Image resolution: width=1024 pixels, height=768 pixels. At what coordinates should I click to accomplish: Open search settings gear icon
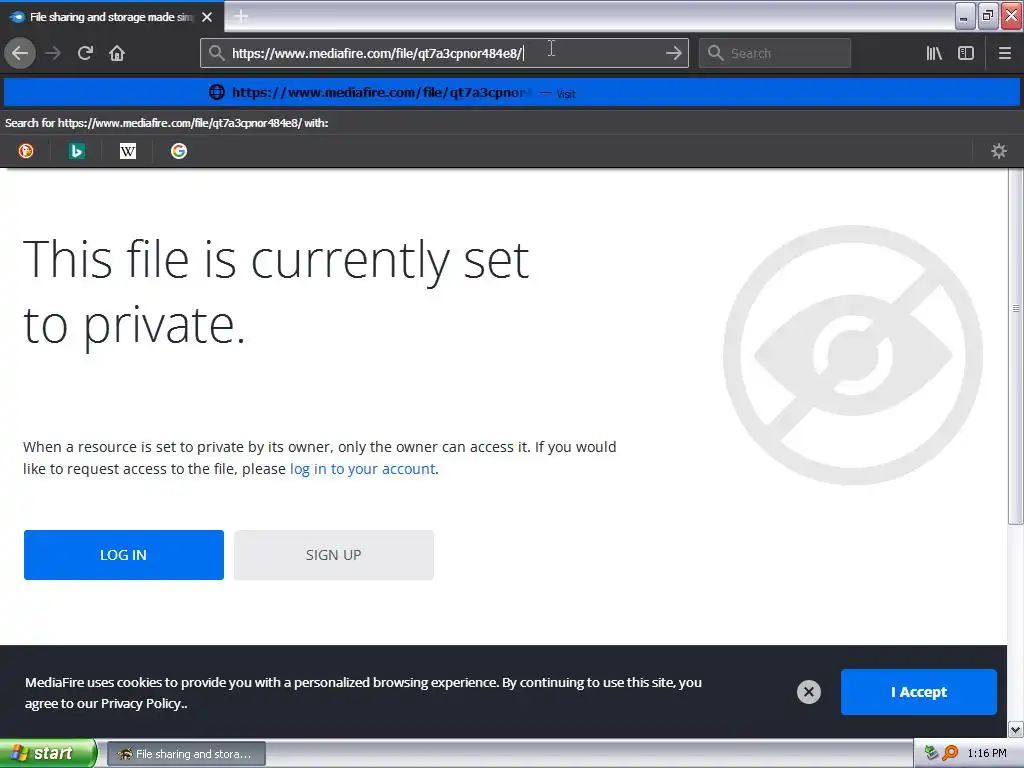(x=999, y=151)
